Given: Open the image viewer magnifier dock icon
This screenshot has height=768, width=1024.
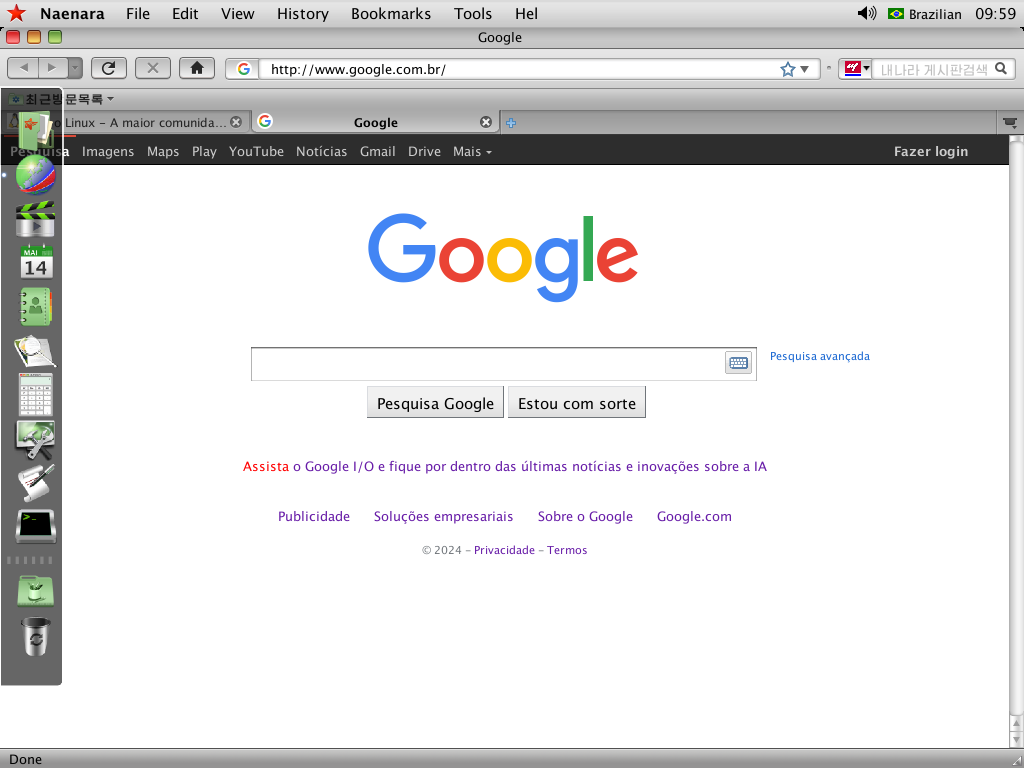Looking at the screenshot, I should (35, 351).
